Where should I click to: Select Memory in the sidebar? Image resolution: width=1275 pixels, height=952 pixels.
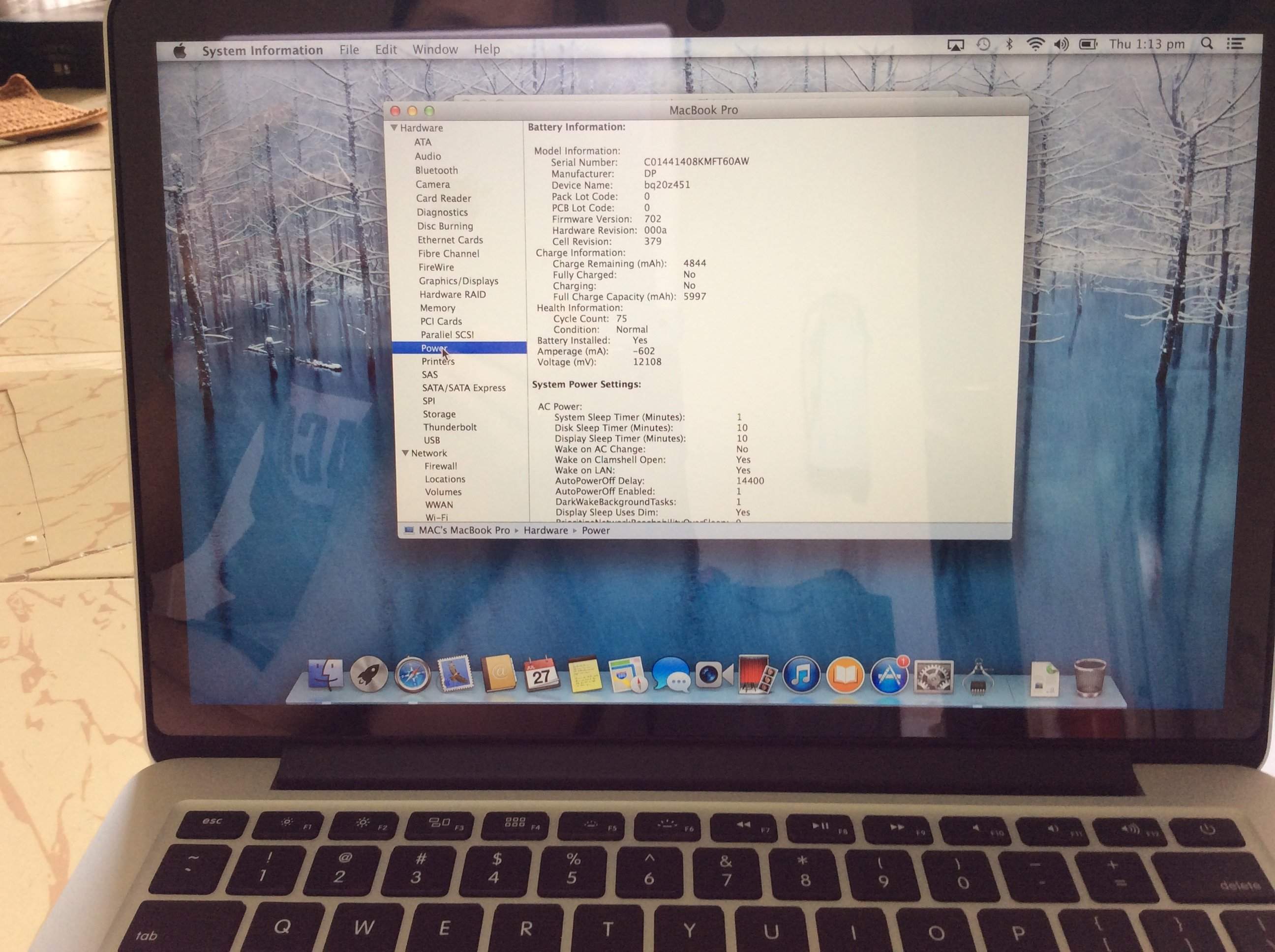[x=437, y=308]
